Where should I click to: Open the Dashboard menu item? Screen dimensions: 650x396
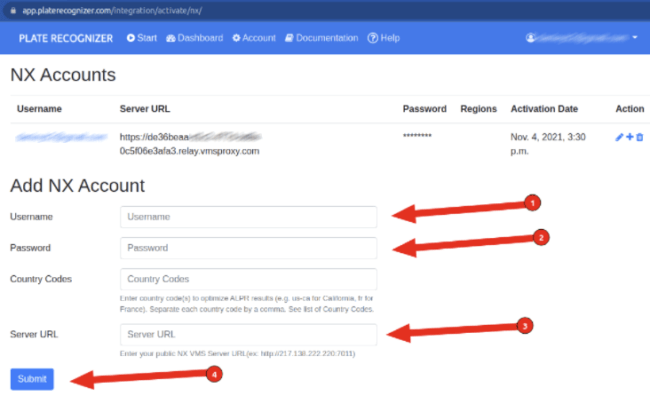pos(194,38)
